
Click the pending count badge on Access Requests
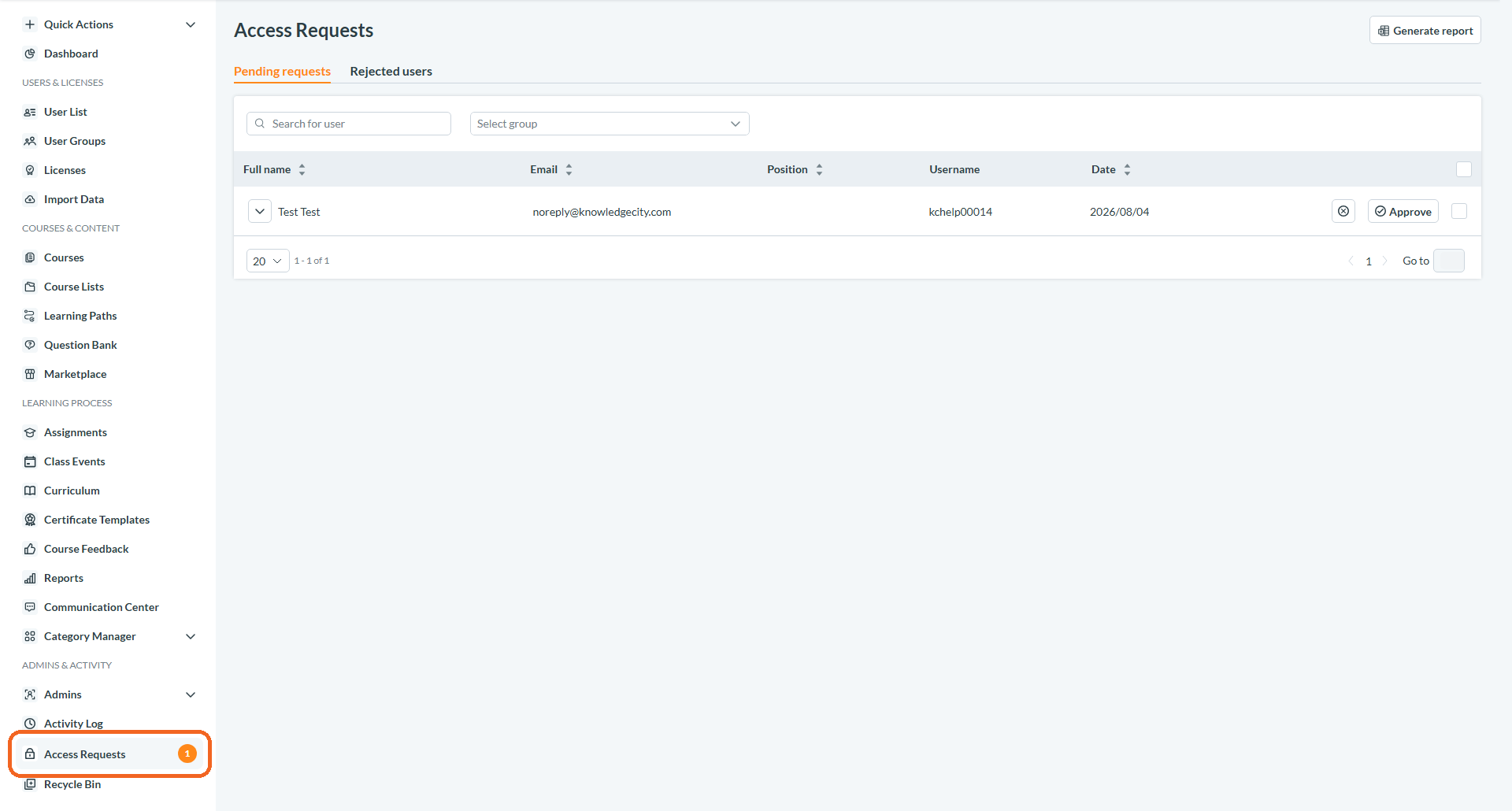coord(187,754)
